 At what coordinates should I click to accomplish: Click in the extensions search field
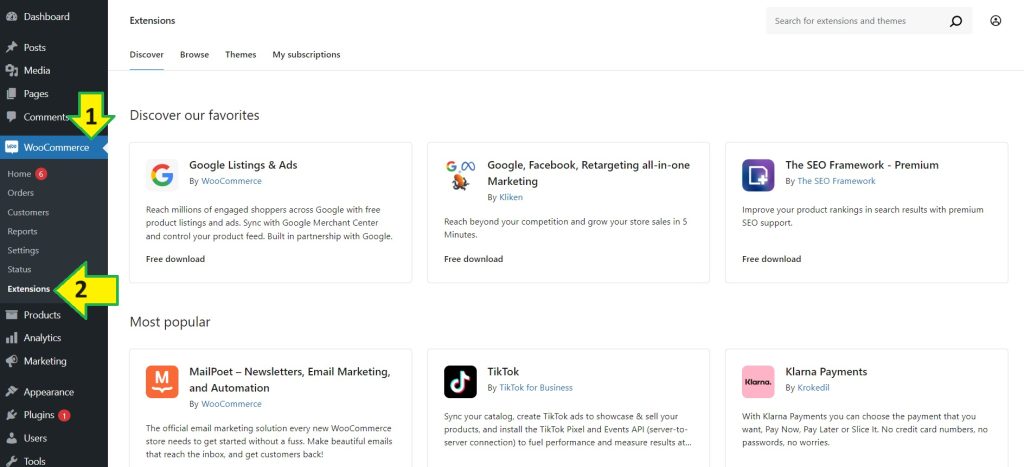click(855, 21)
